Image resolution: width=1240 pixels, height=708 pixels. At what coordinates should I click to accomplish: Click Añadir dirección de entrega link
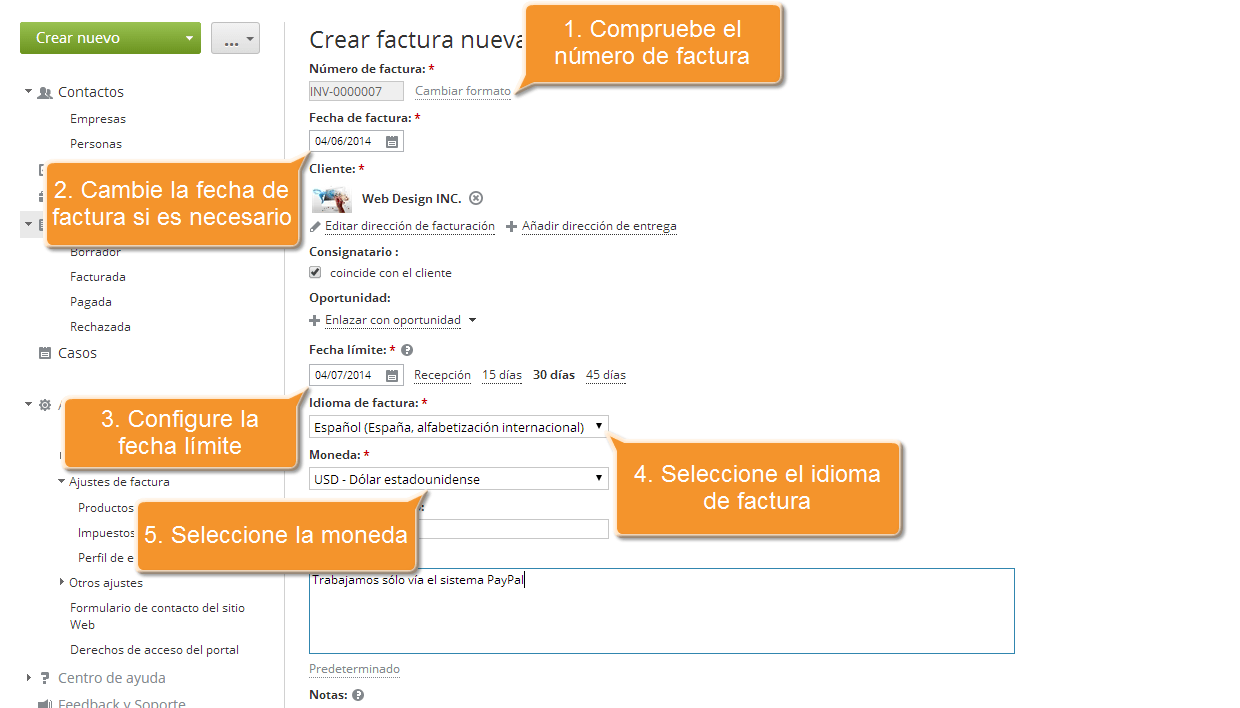click(599, 226)
